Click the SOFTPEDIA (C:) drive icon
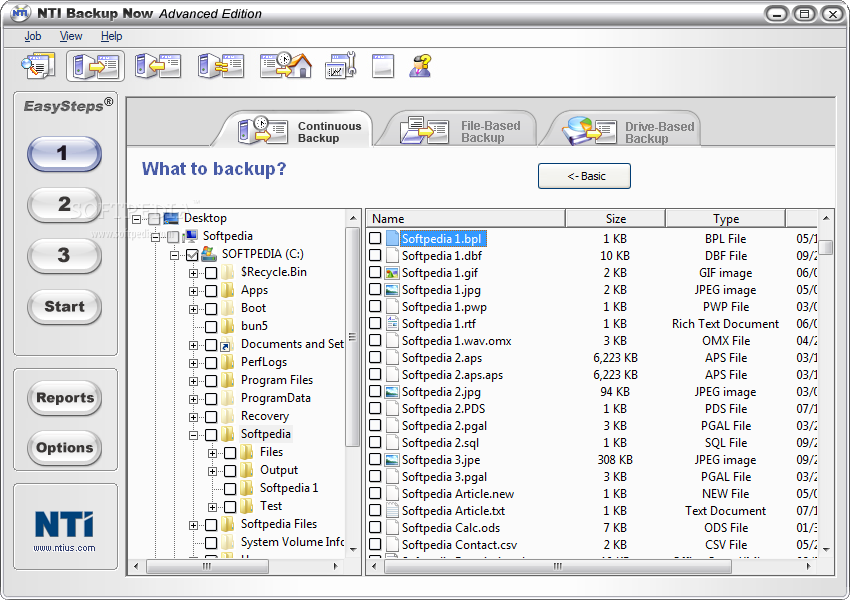Viewport: 851px width, 601px height. point(209,254)
